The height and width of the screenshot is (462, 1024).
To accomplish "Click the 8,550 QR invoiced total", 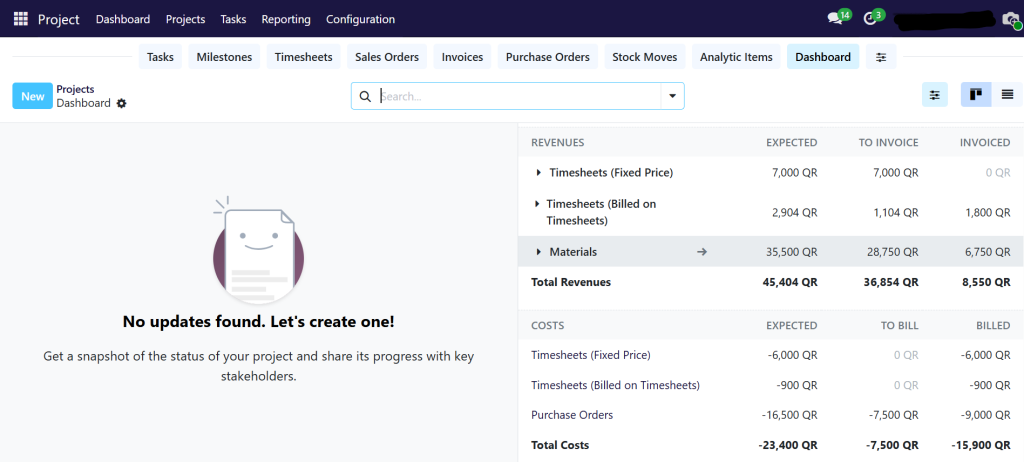I will pyautogui.click(x=987, y=282).
